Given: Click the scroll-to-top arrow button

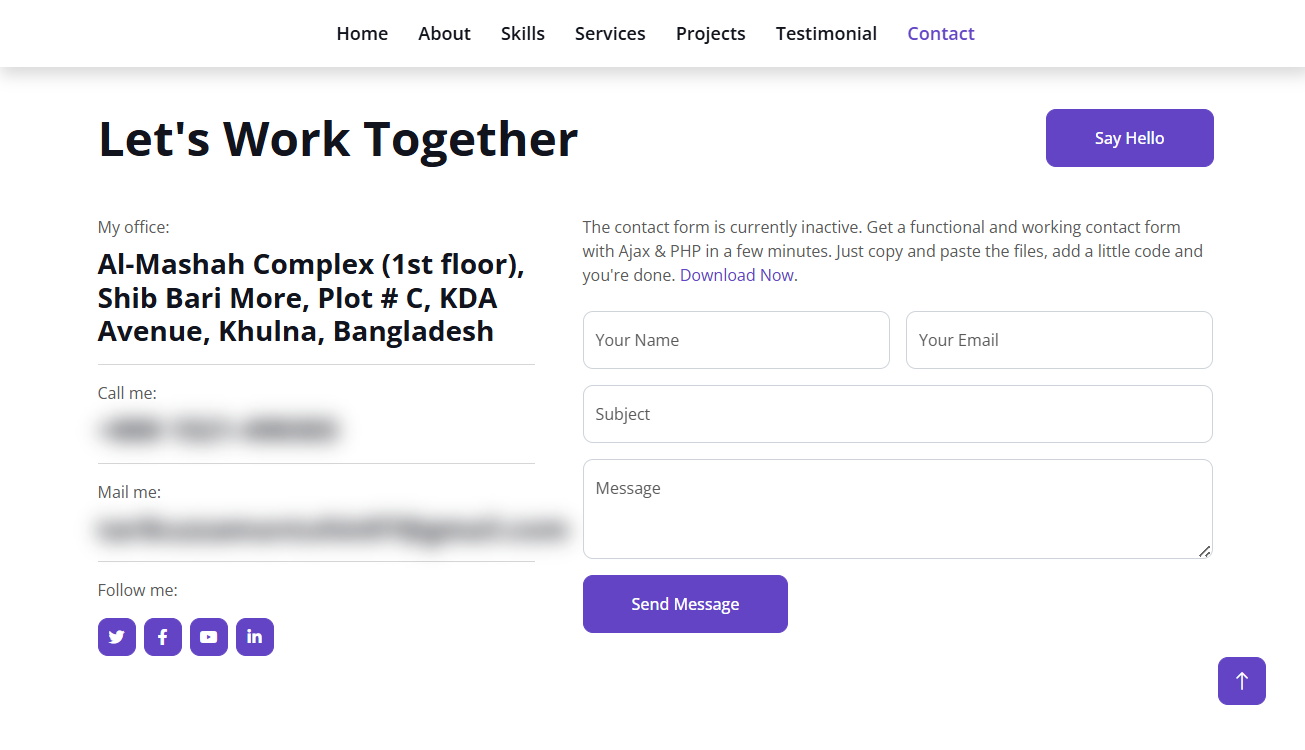Looking at the screenshot, I should (x=1242, y=681).
